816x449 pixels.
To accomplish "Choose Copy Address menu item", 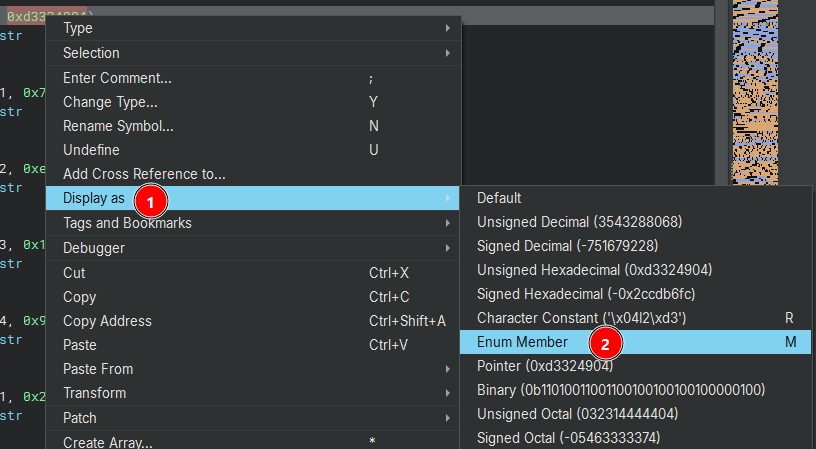I will click(x=107, y=321).
